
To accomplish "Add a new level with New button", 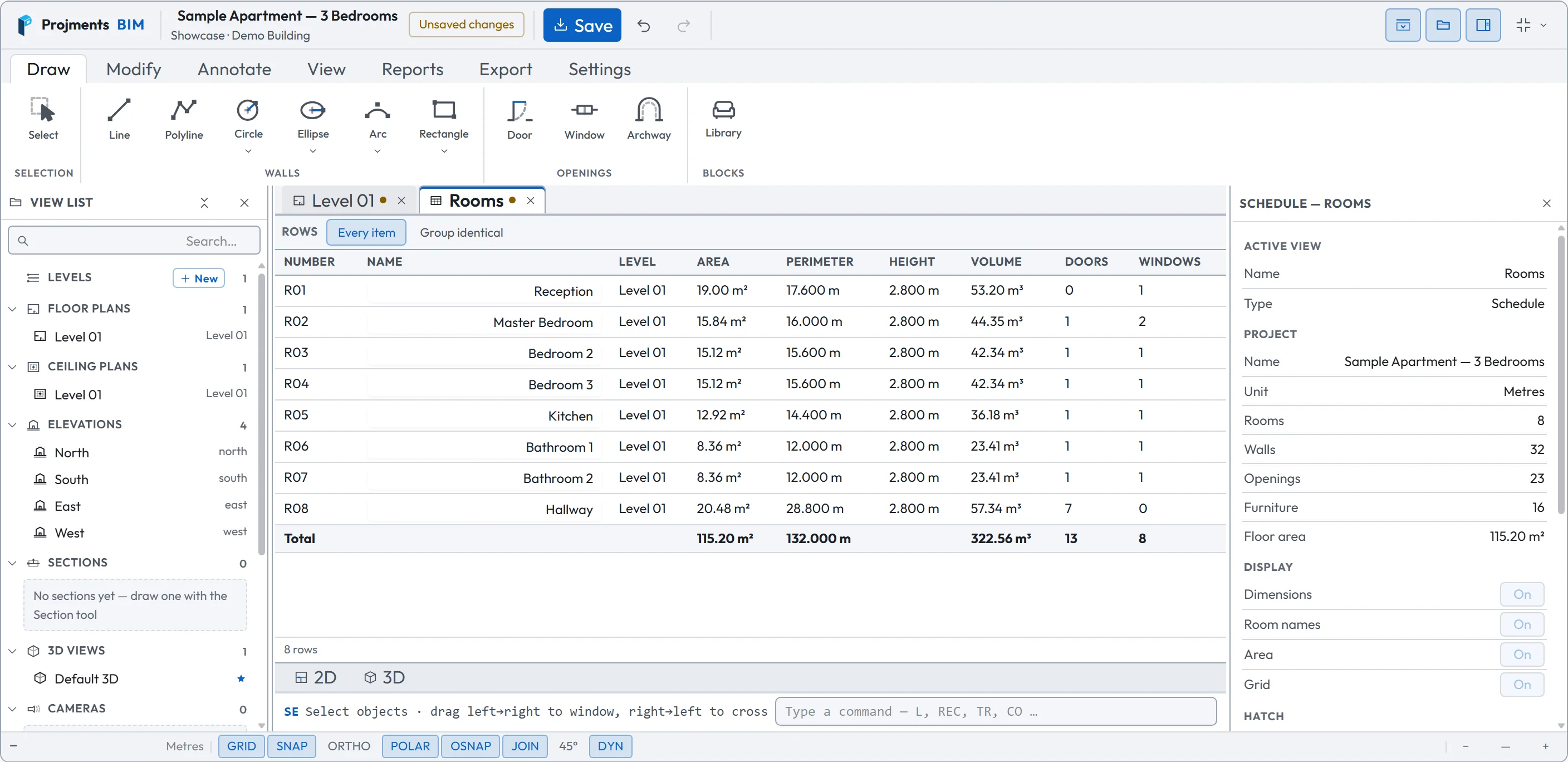I will point(199,279).
